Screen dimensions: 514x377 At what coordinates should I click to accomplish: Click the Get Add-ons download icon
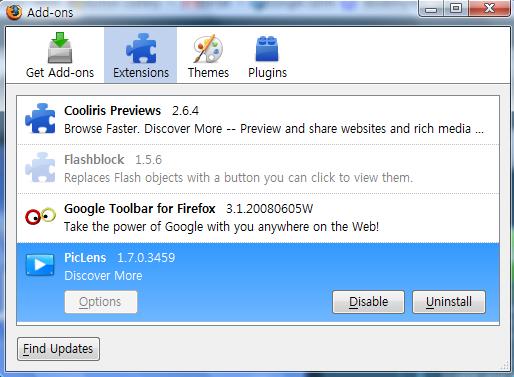[x=60, y=48]
